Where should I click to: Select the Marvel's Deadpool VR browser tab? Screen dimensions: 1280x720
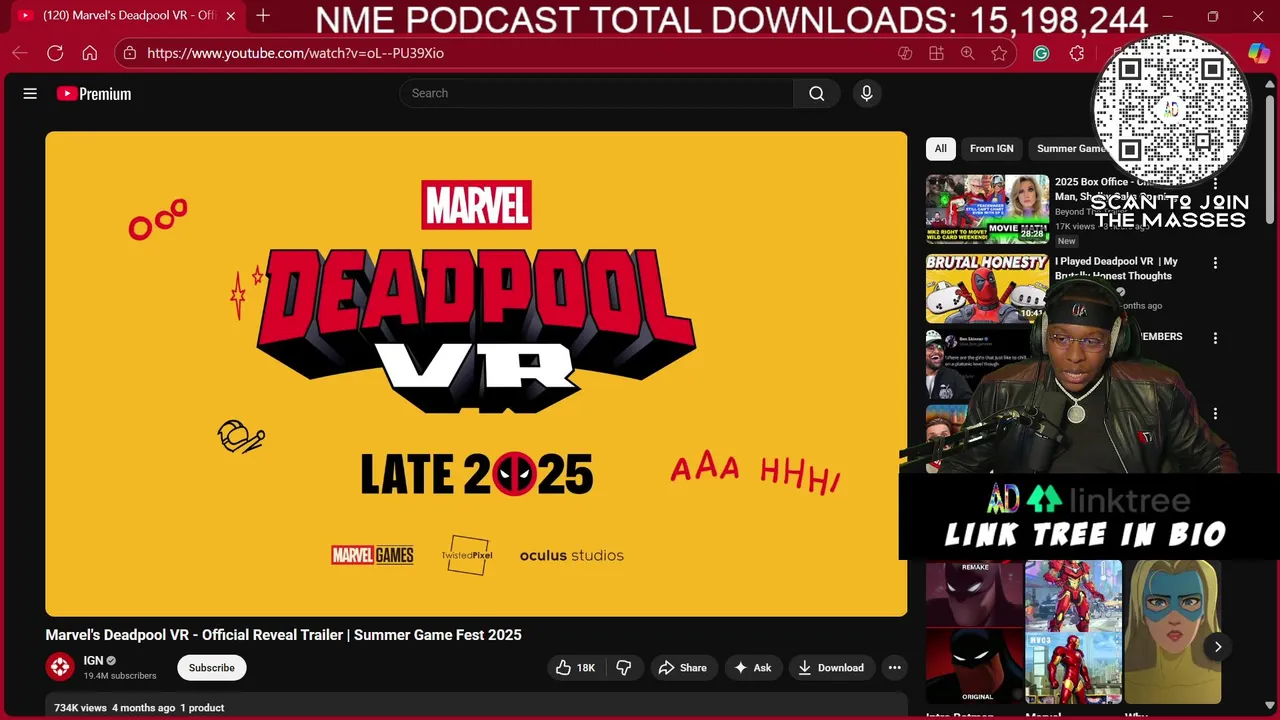[128, 16]
